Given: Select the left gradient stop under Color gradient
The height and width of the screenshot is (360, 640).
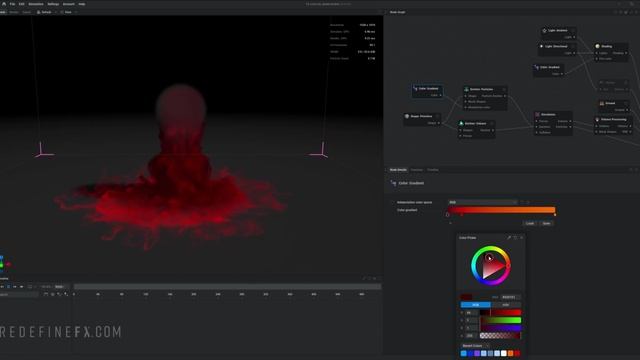Looking at the screenshot, I should tap(448, 215).
